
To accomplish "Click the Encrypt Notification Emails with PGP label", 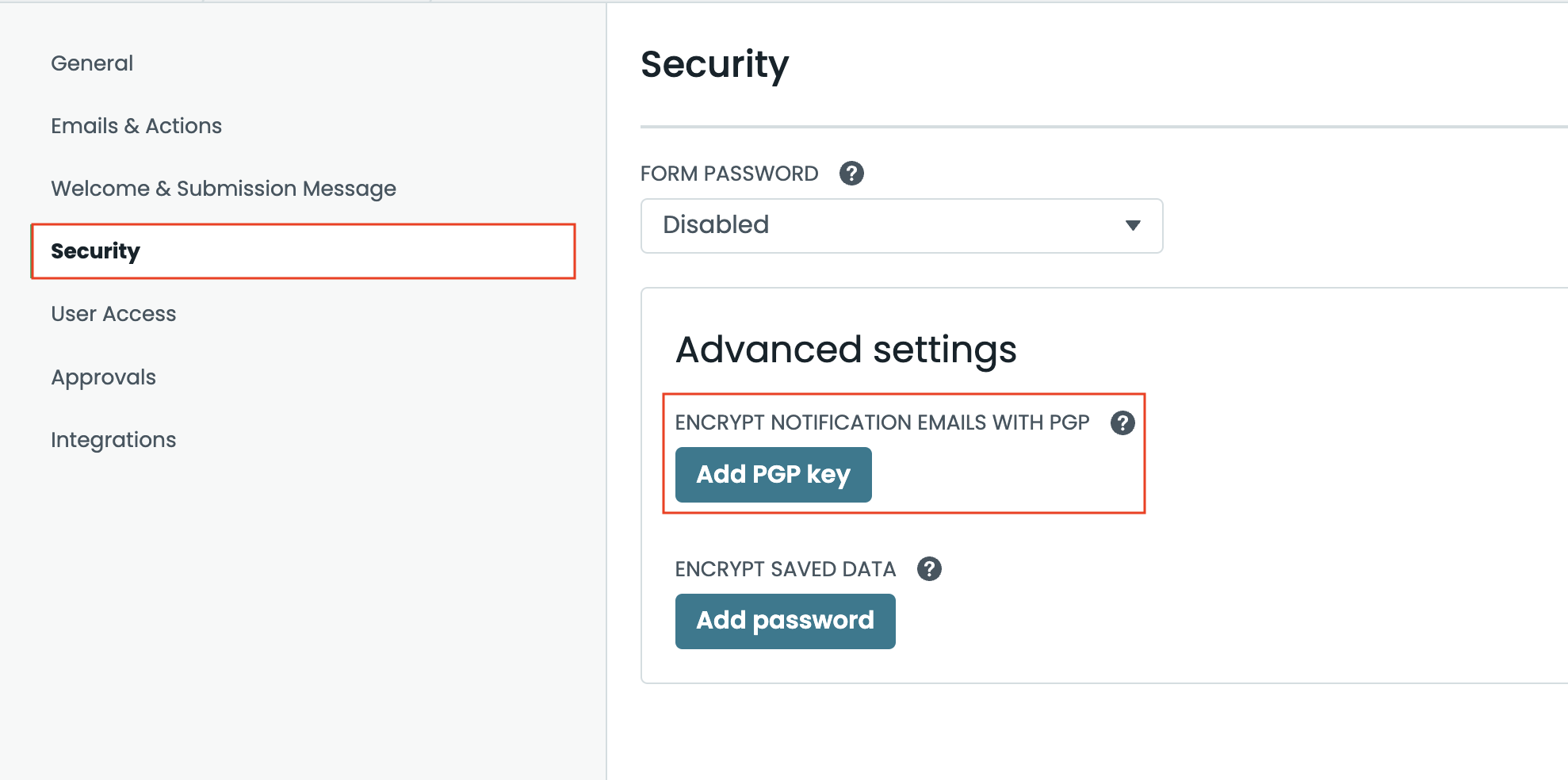I will (x=882, y=422).
